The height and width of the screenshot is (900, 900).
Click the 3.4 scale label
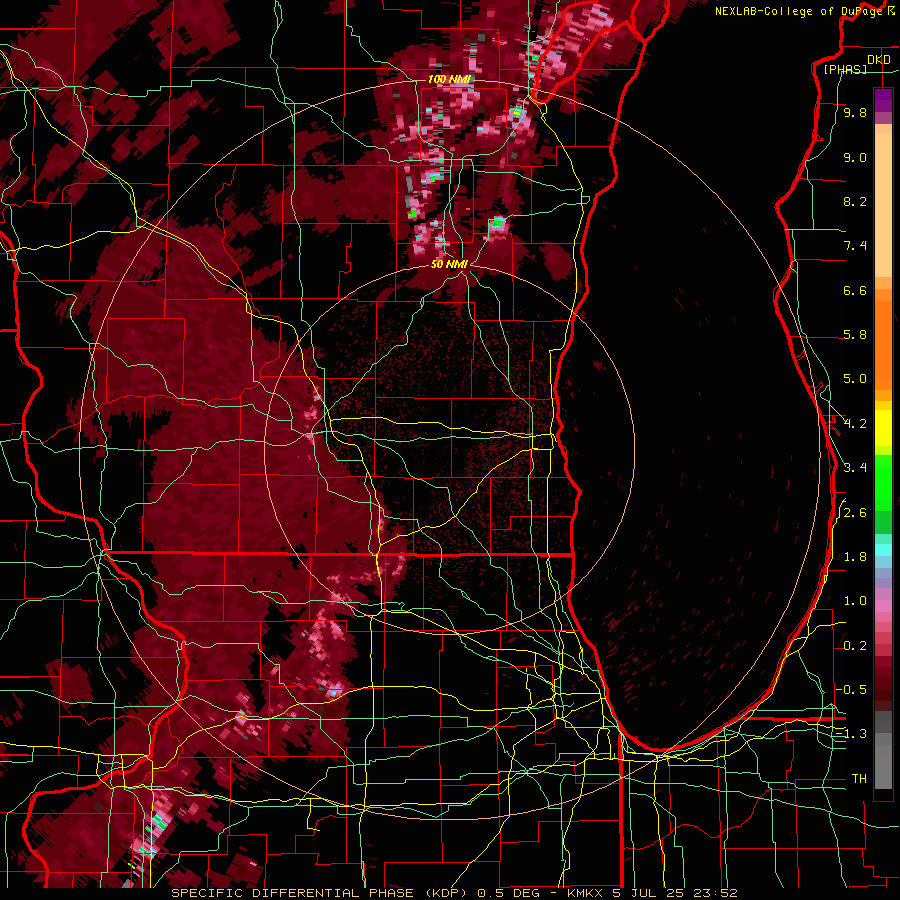tap(855, 468)
